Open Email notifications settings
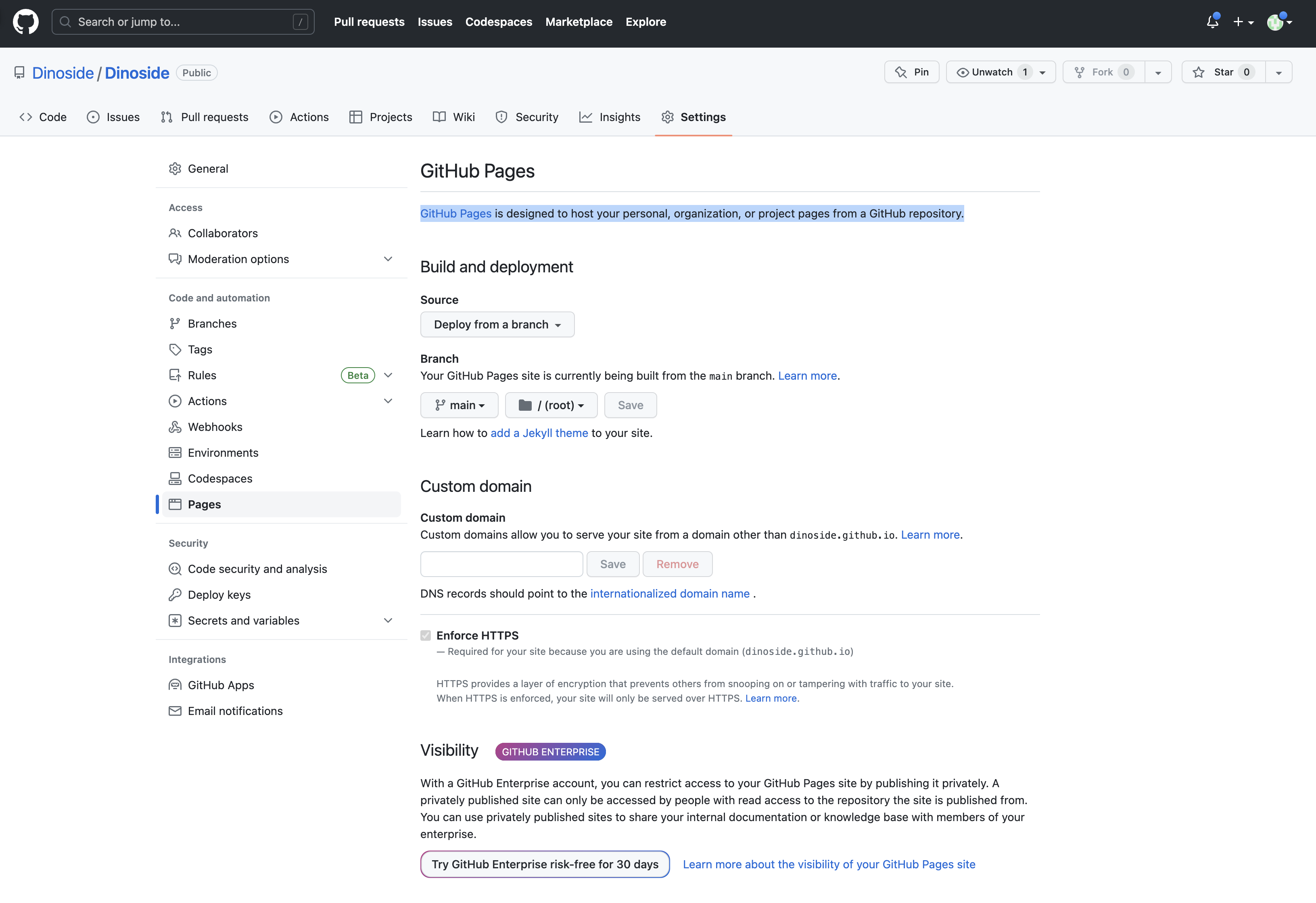 tap(282, 711)
